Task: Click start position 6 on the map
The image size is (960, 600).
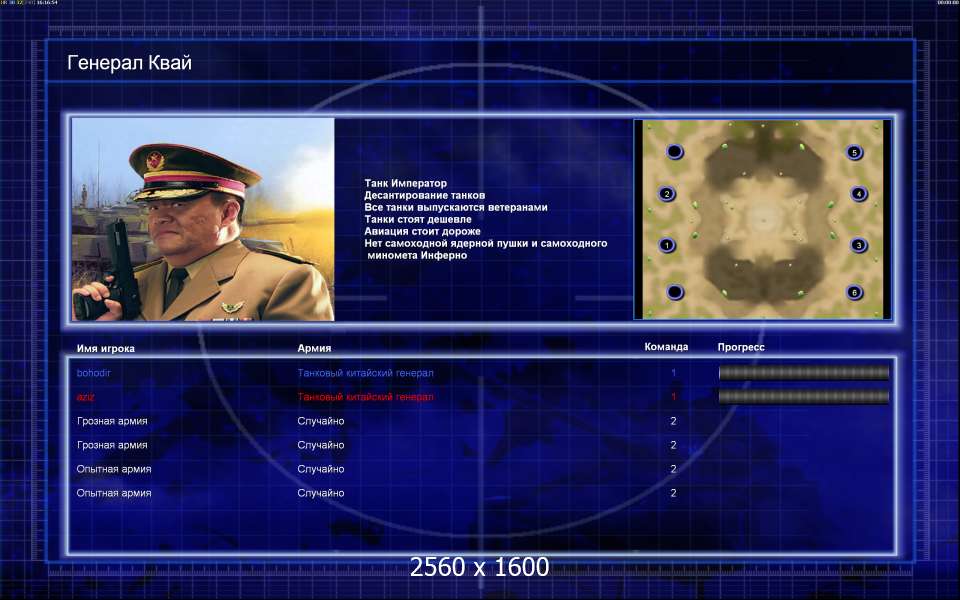Action: click(x=855, y=293)
